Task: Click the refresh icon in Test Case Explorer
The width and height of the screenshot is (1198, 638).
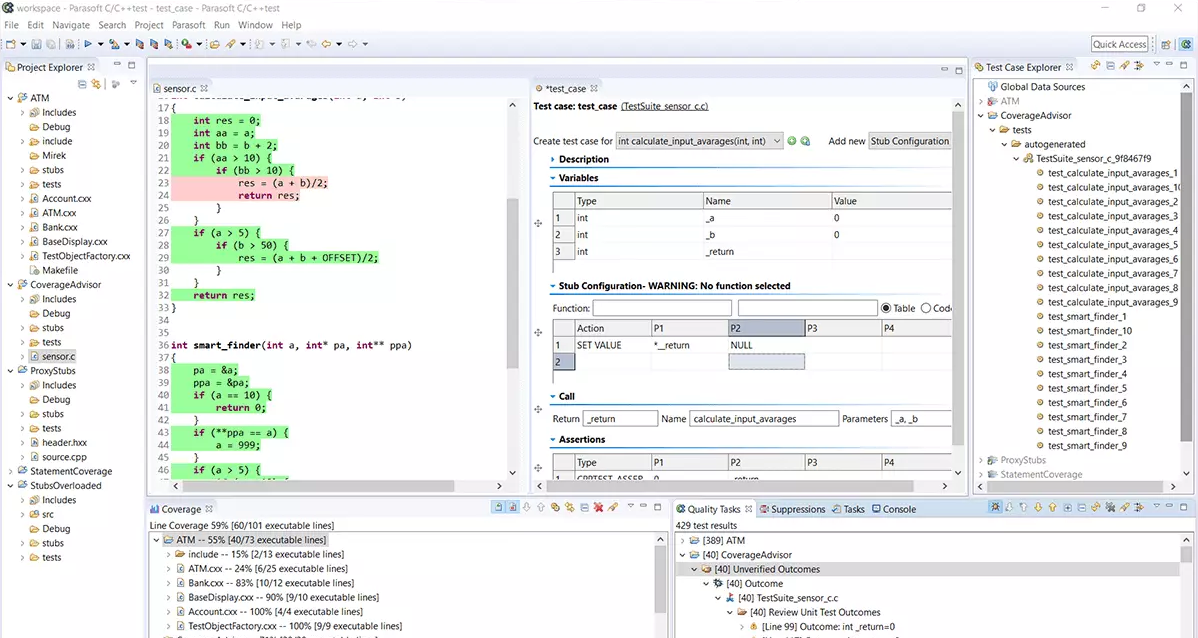Action: tap(1096, 66)
